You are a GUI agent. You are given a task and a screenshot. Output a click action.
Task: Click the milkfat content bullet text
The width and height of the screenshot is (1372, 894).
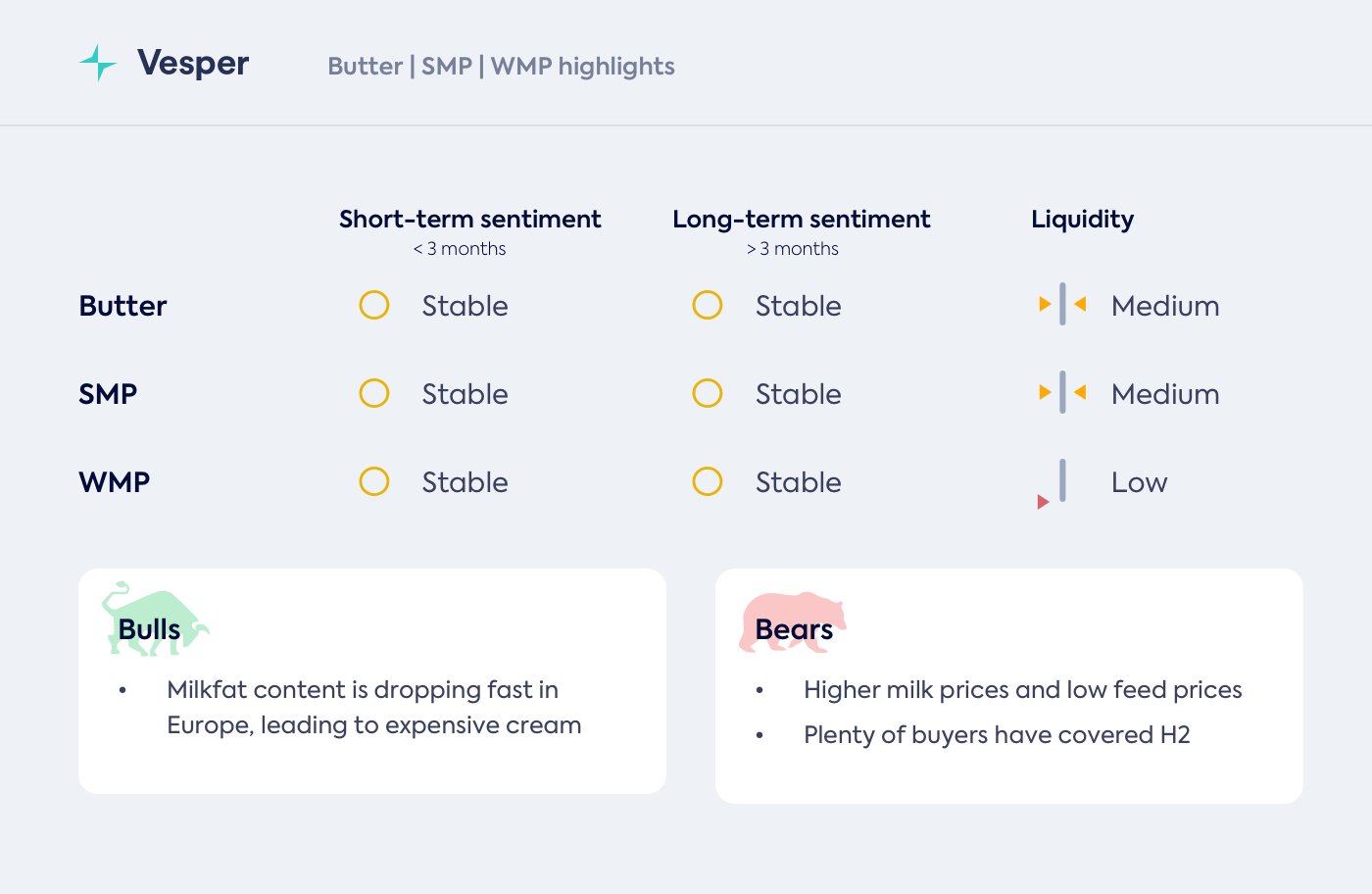click(x=373, y=707)
